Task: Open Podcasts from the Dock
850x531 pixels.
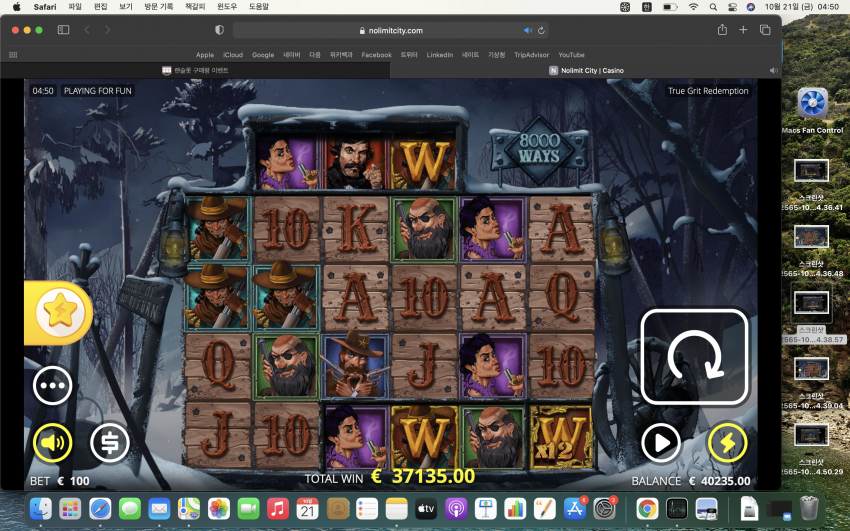Action: [x=456, y=509]
